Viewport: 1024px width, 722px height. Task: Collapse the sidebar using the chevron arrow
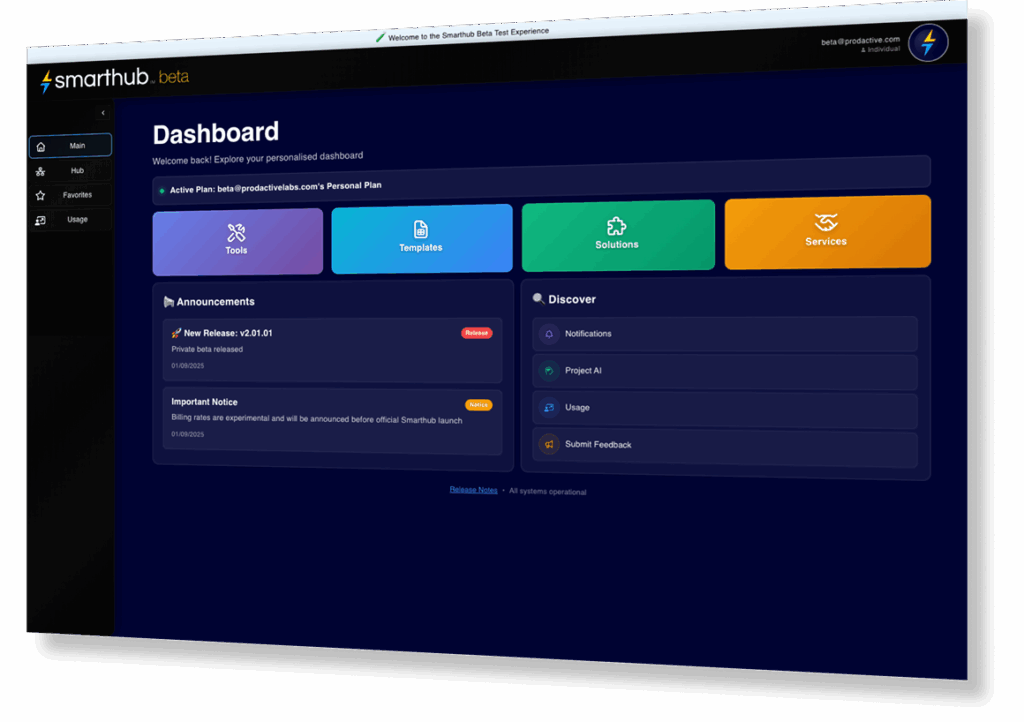103,113
